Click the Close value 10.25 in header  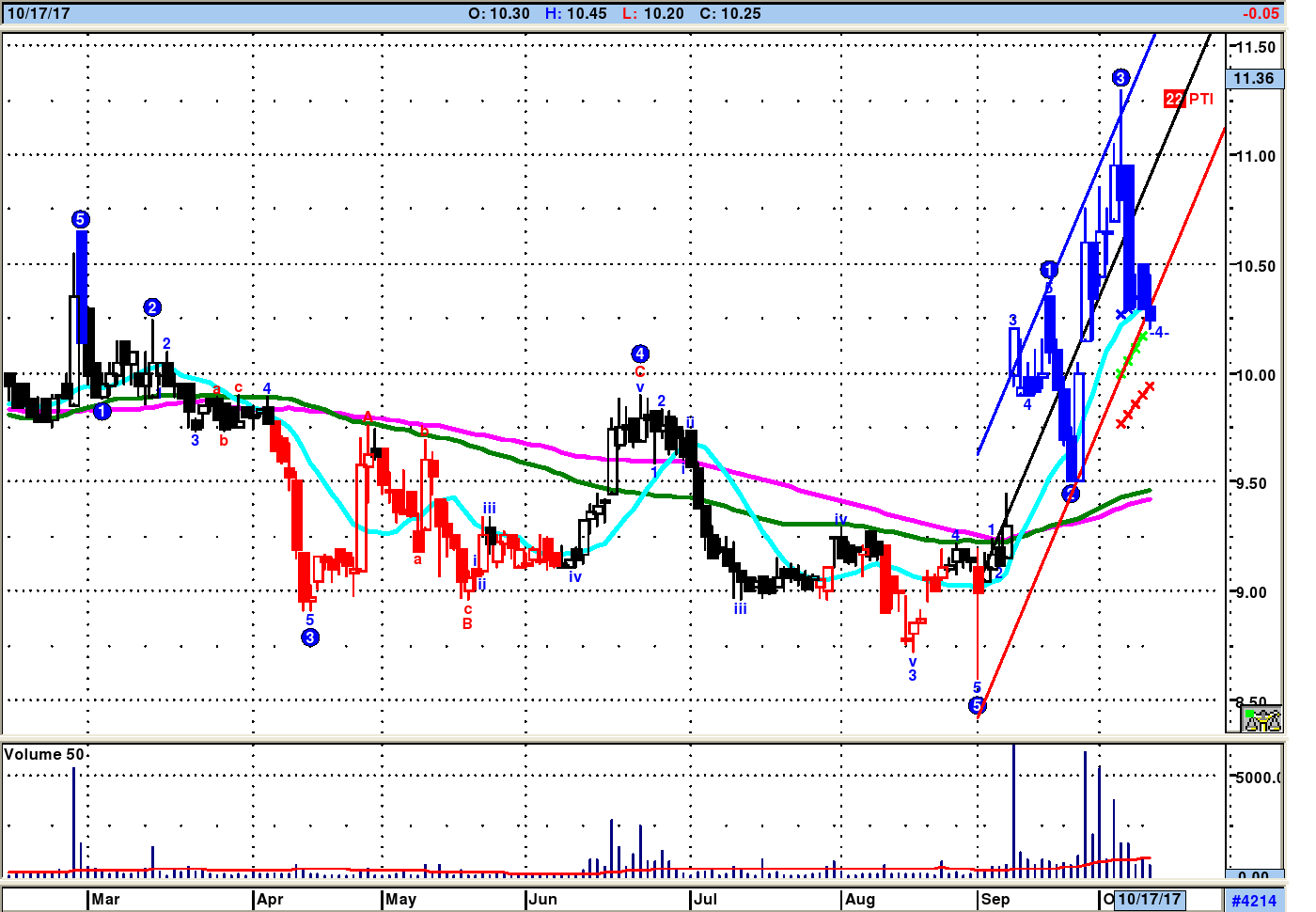730,14
